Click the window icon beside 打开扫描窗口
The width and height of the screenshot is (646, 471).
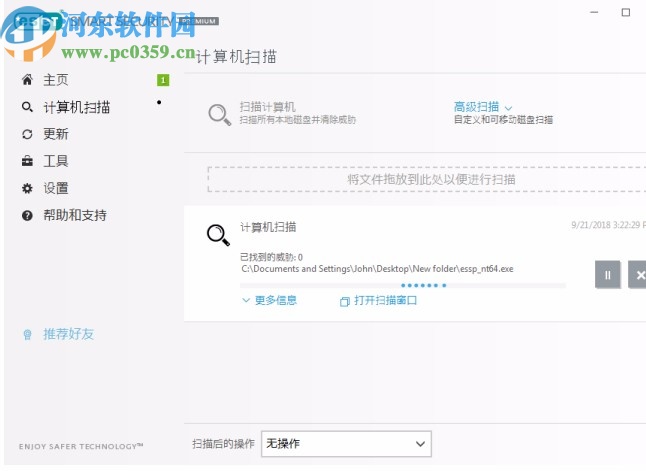click(x=344, y=301)
